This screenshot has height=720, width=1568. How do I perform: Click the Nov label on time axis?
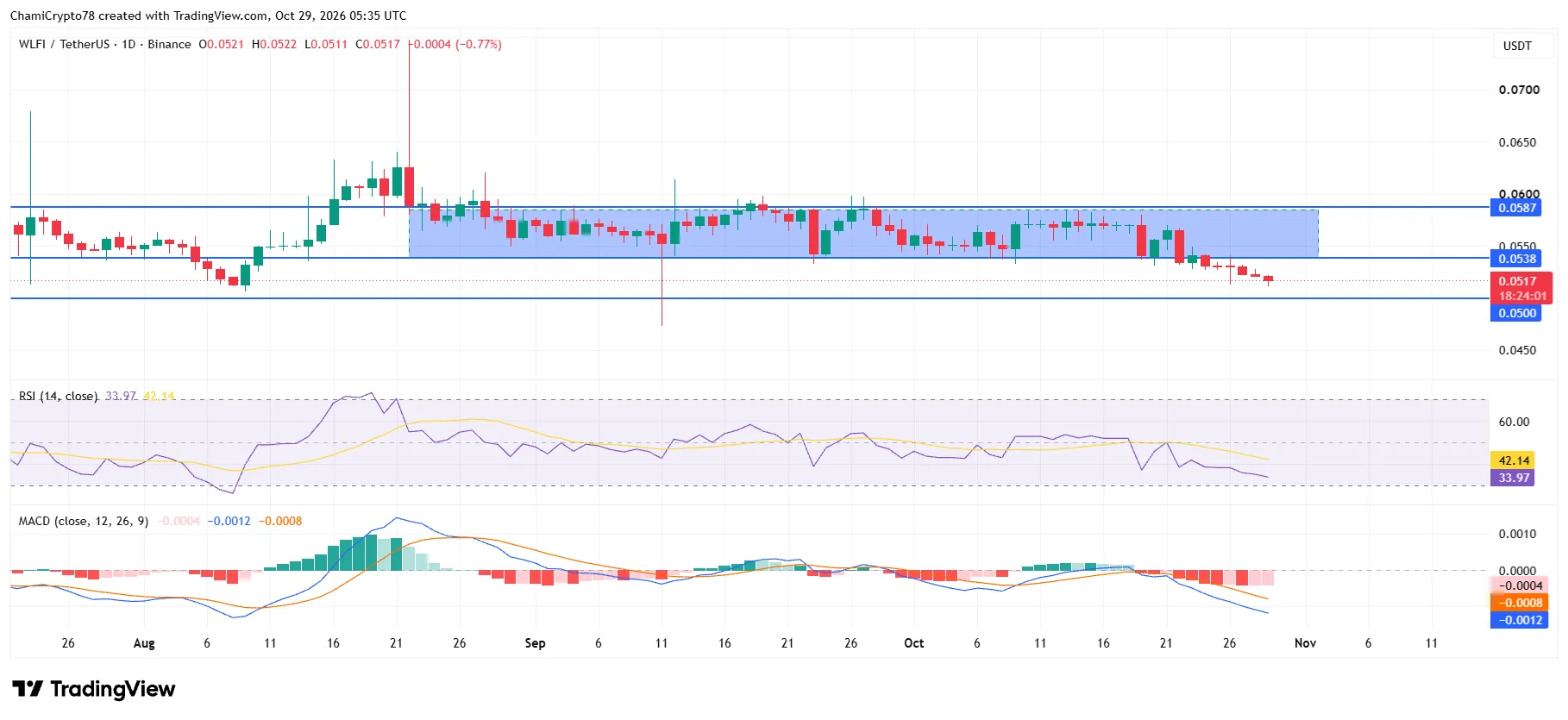pyautogui.click(x=1305, y=643)
